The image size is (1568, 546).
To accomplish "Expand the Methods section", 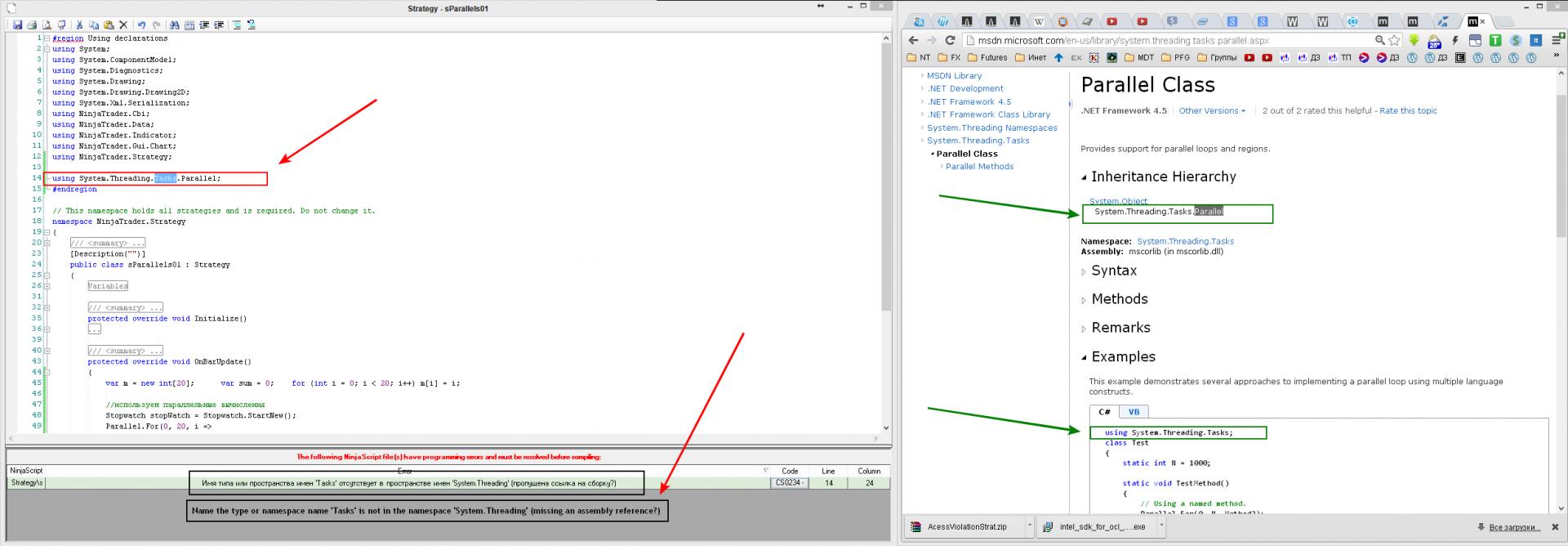I will pyautogui.click(x=1084, y=301).
